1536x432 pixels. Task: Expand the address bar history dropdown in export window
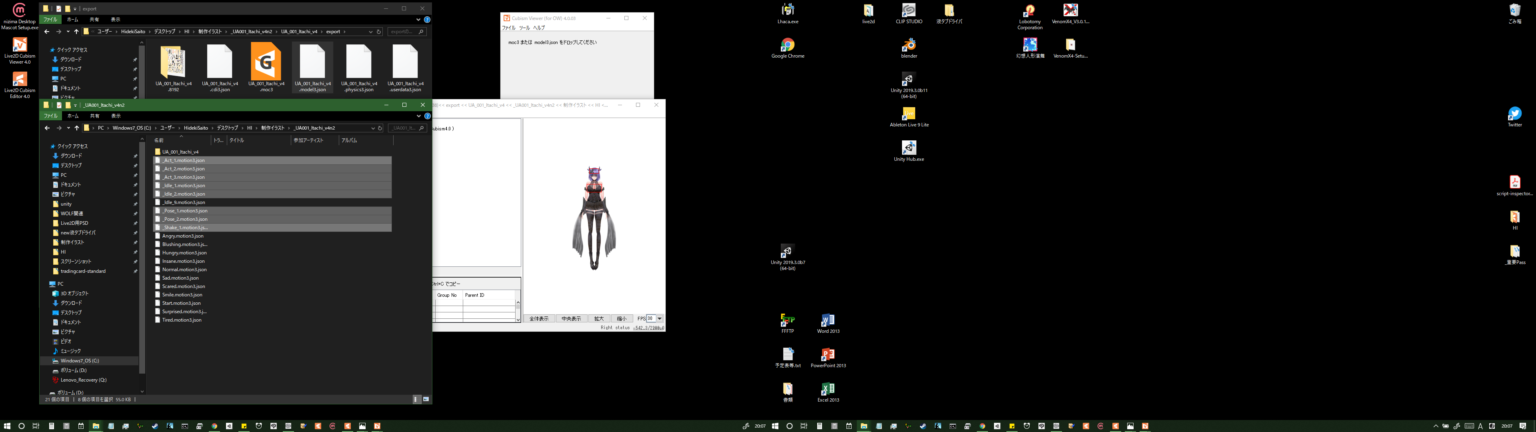[x=373, y=31]
